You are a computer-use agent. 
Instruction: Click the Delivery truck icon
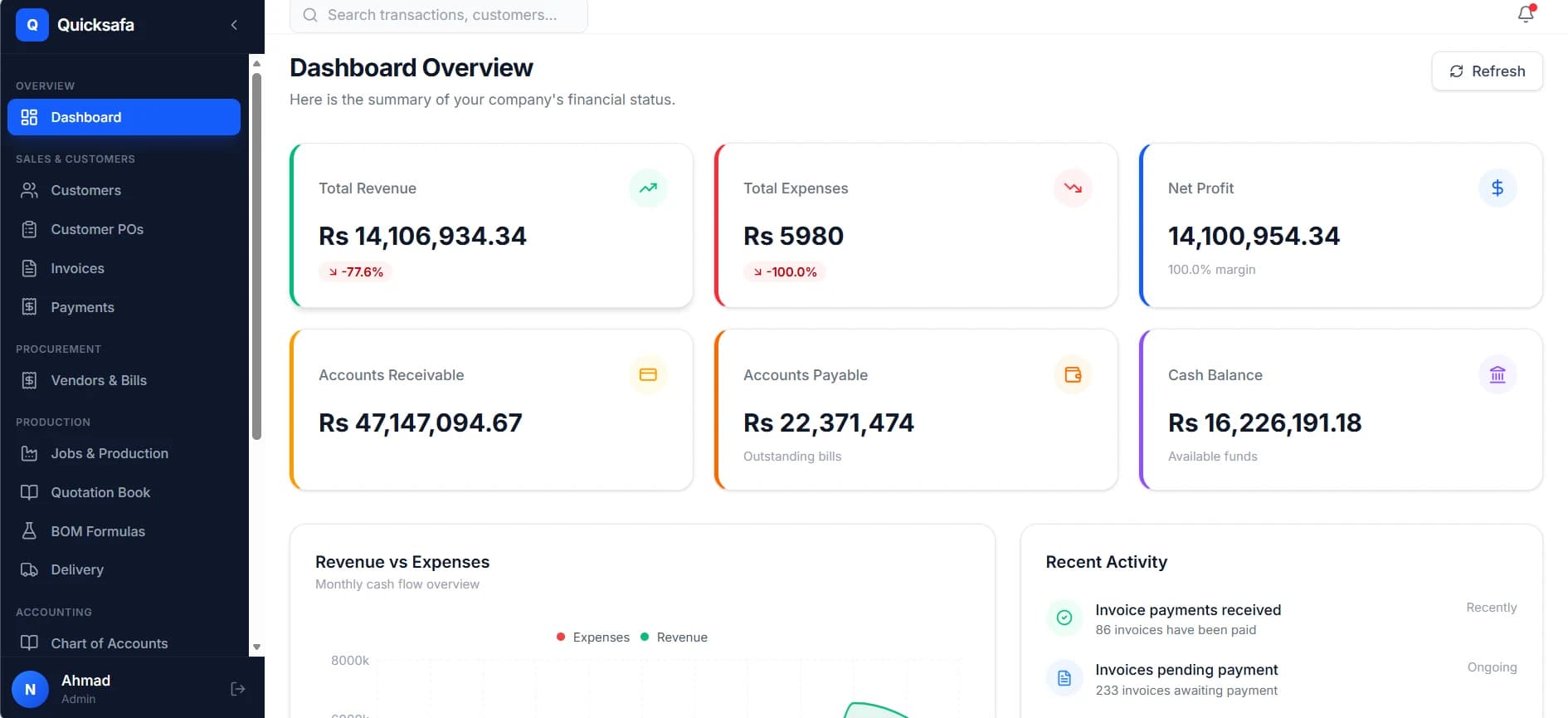[x=29, y=569]
